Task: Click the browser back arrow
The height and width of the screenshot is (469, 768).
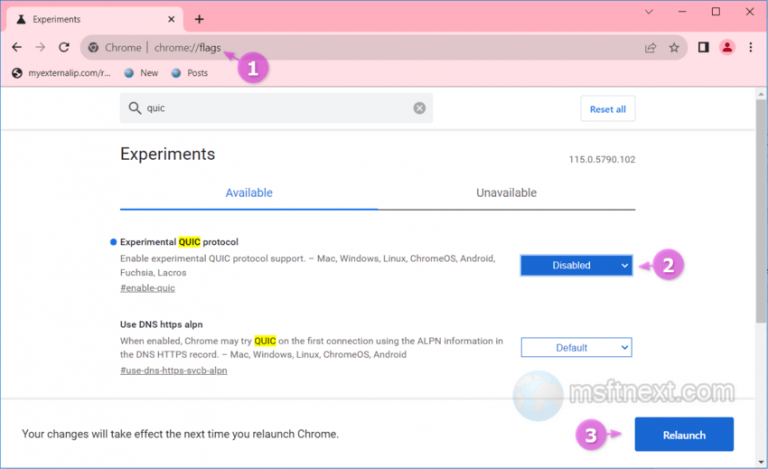Action: click(x=16, y=47)
